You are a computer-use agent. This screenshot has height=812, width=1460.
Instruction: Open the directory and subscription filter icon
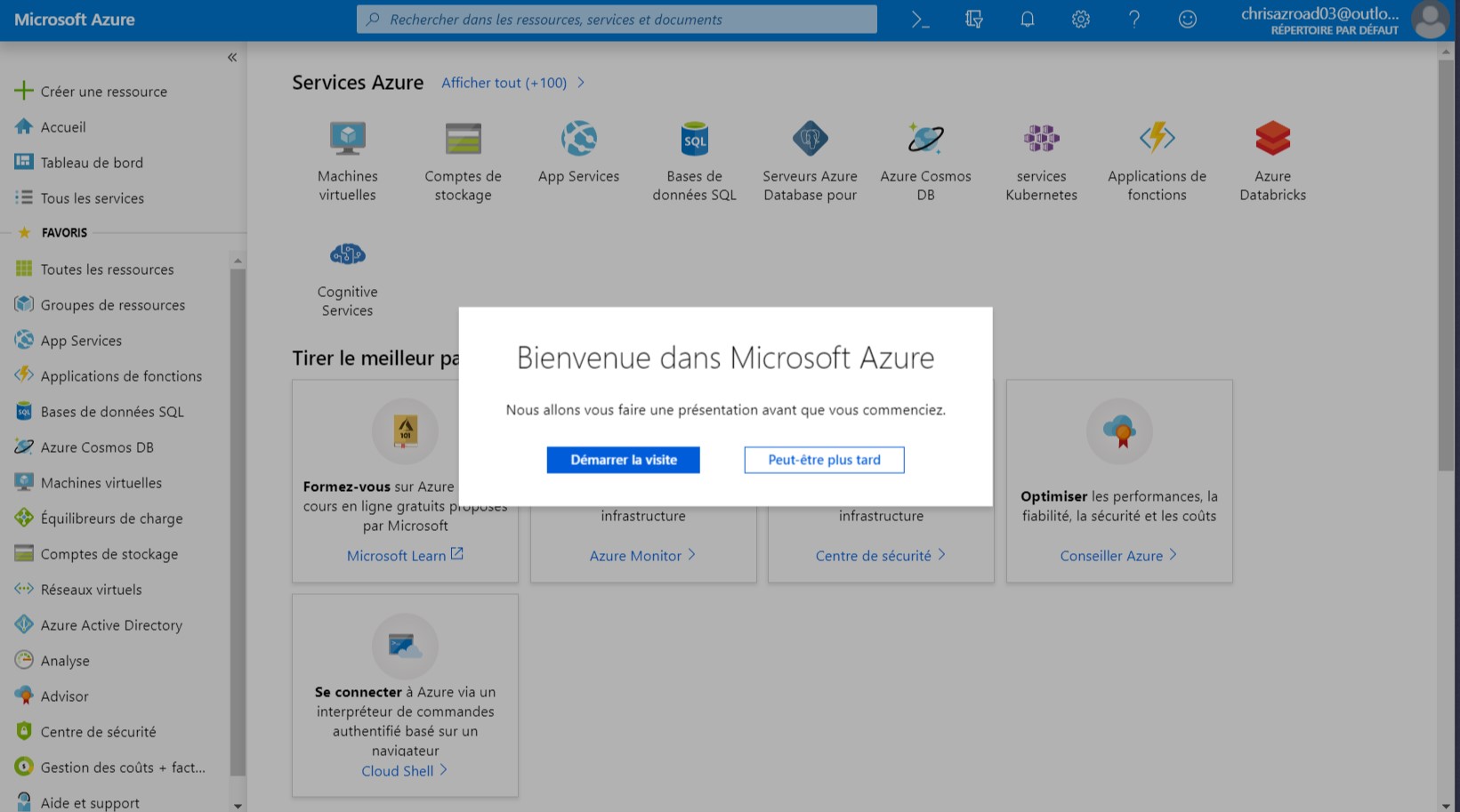974,20
